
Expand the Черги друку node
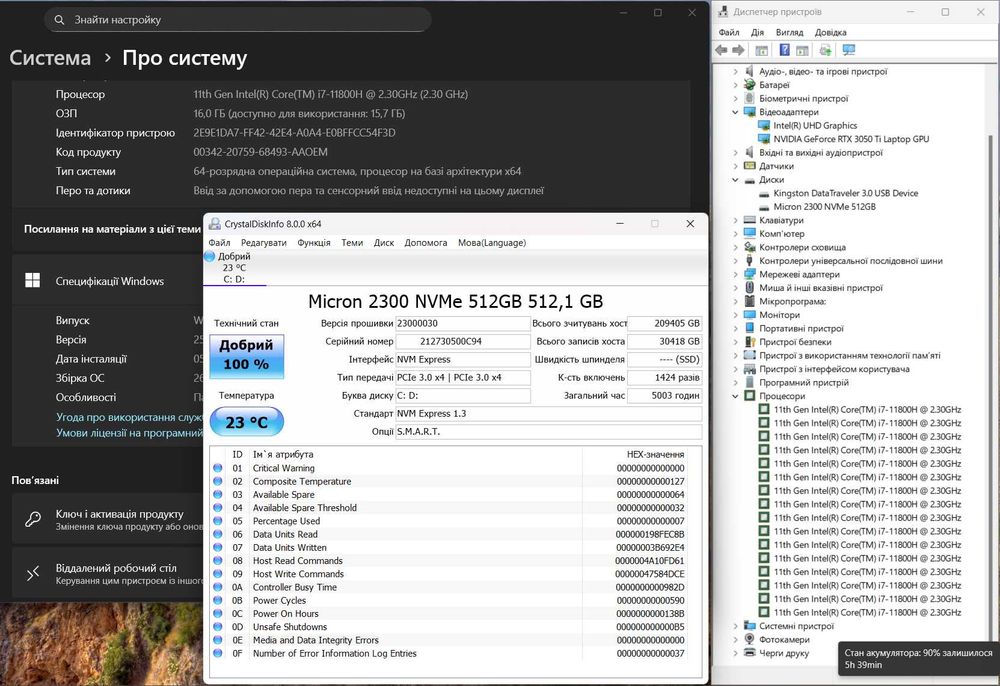click(735, 653)
